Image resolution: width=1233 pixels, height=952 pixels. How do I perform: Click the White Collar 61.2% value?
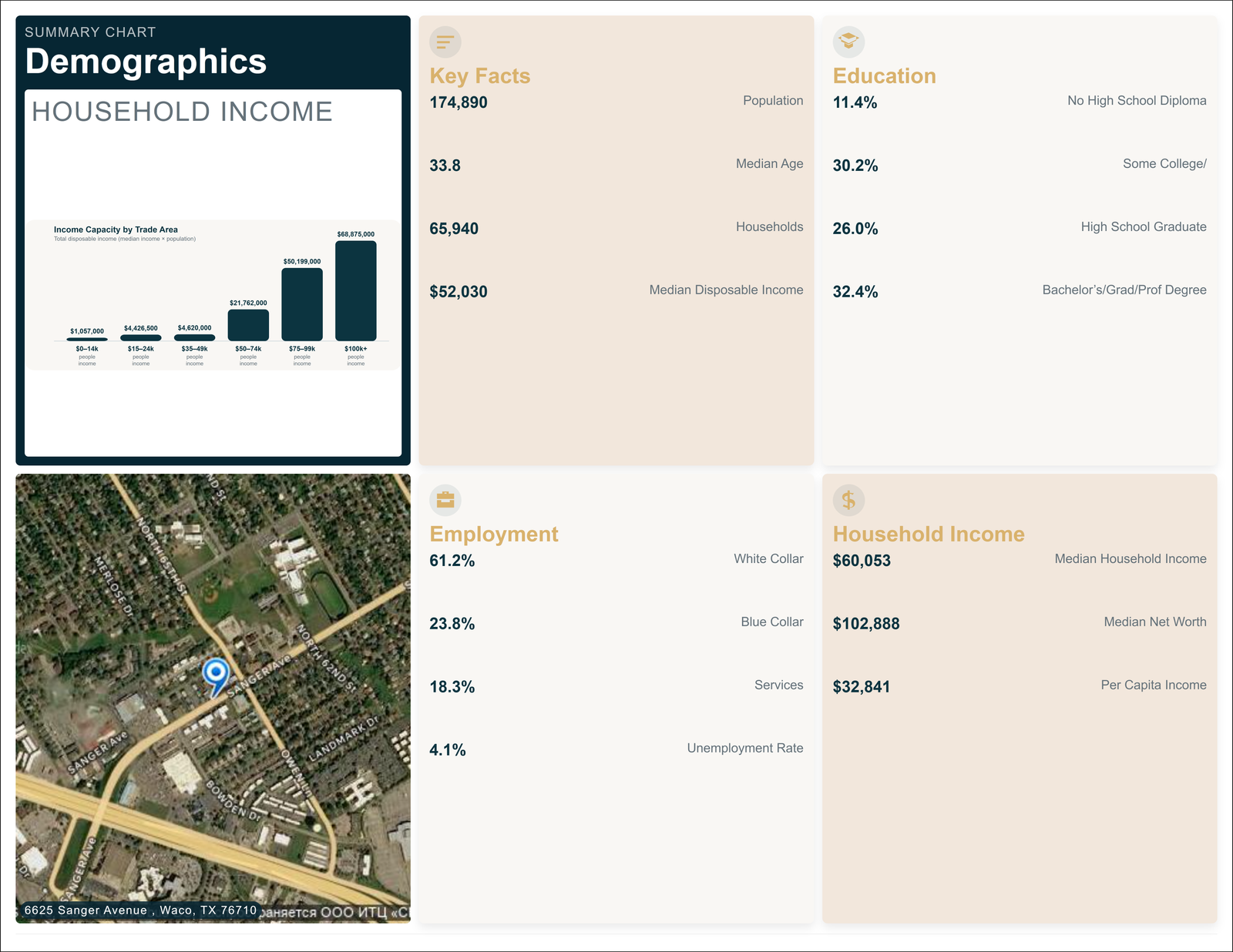[x=452, y=561]
